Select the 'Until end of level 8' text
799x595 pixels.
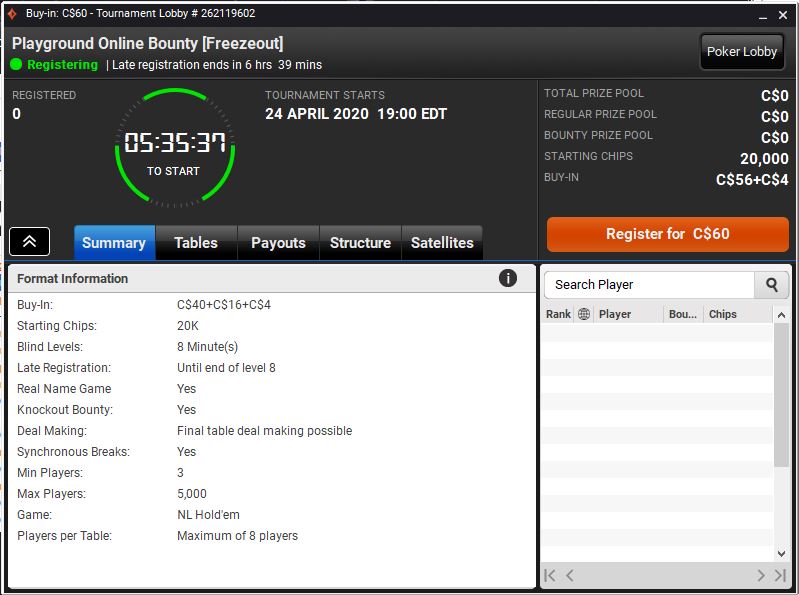[x=226, y=368]
